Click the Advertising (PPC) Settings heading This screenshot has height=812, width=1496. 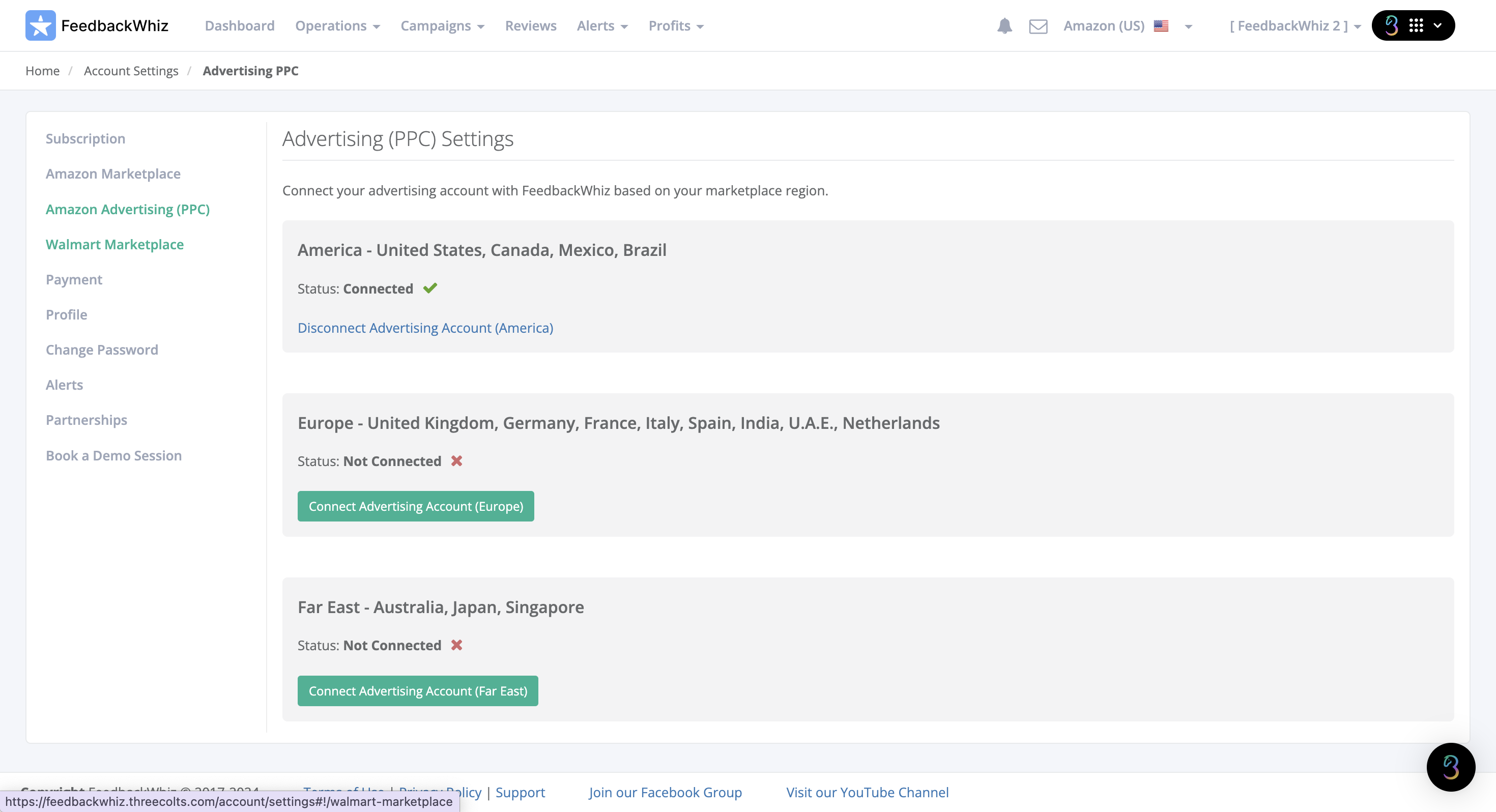(x=398, y=139)
